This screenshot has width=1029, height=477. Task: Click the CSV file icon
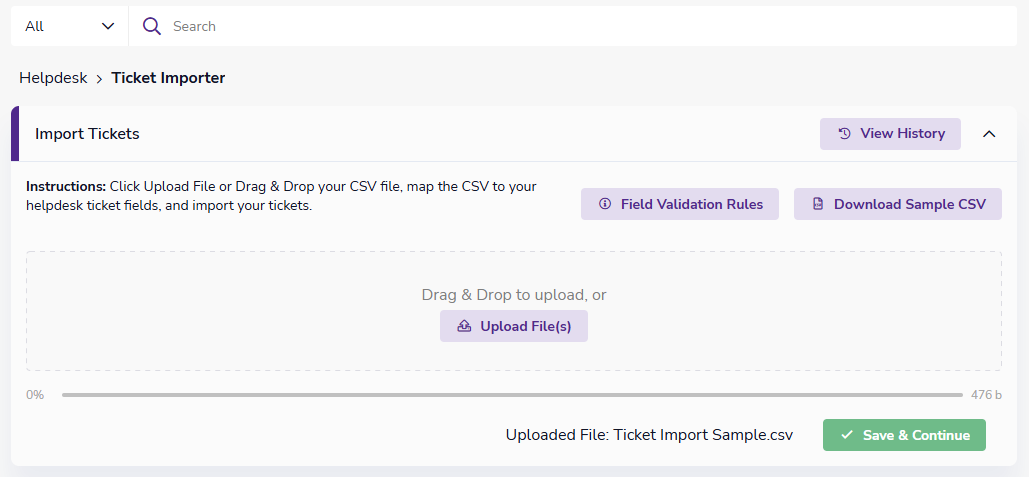(818, 204)
